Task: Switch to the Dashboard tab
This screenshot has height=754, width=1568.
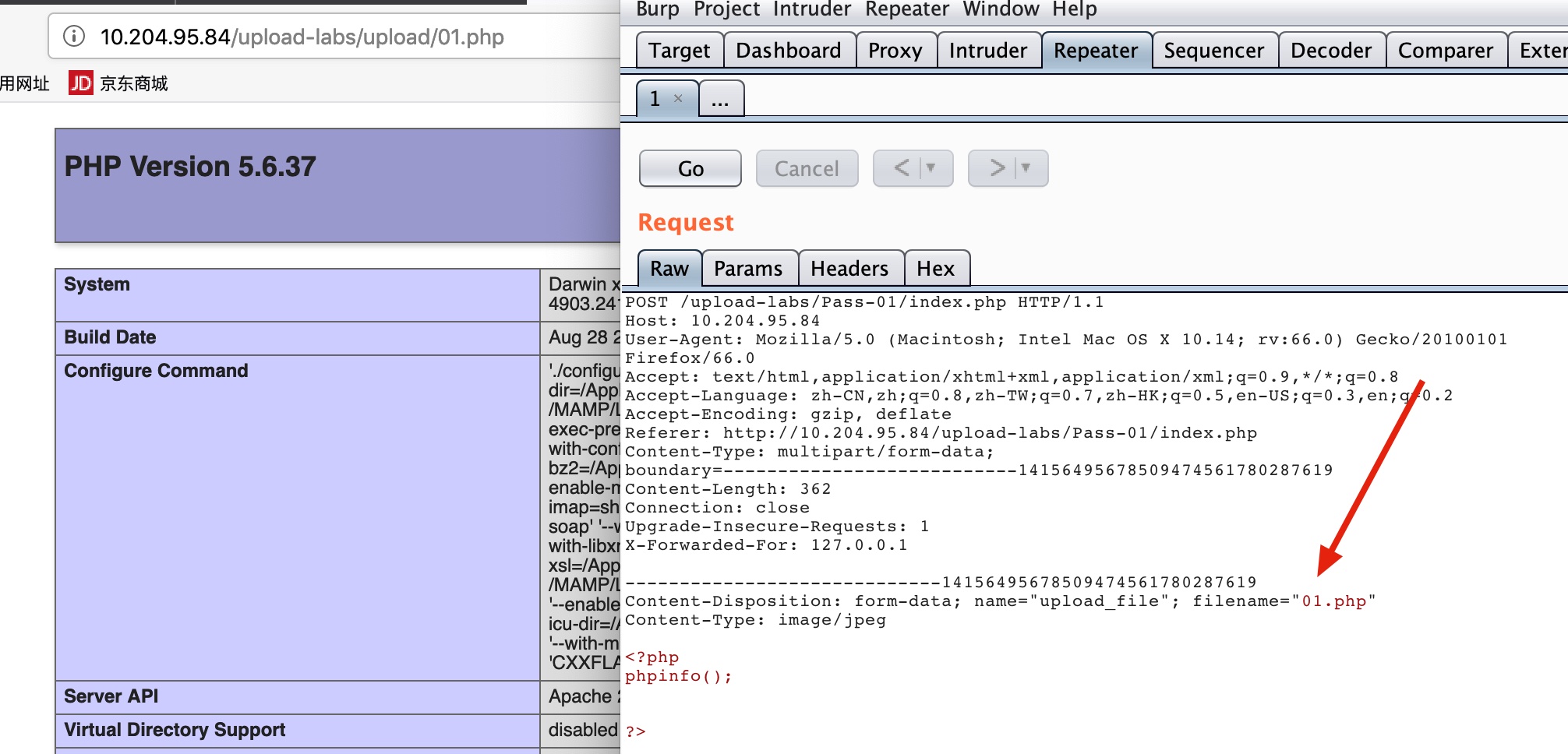Action: [x=789, y=51]
